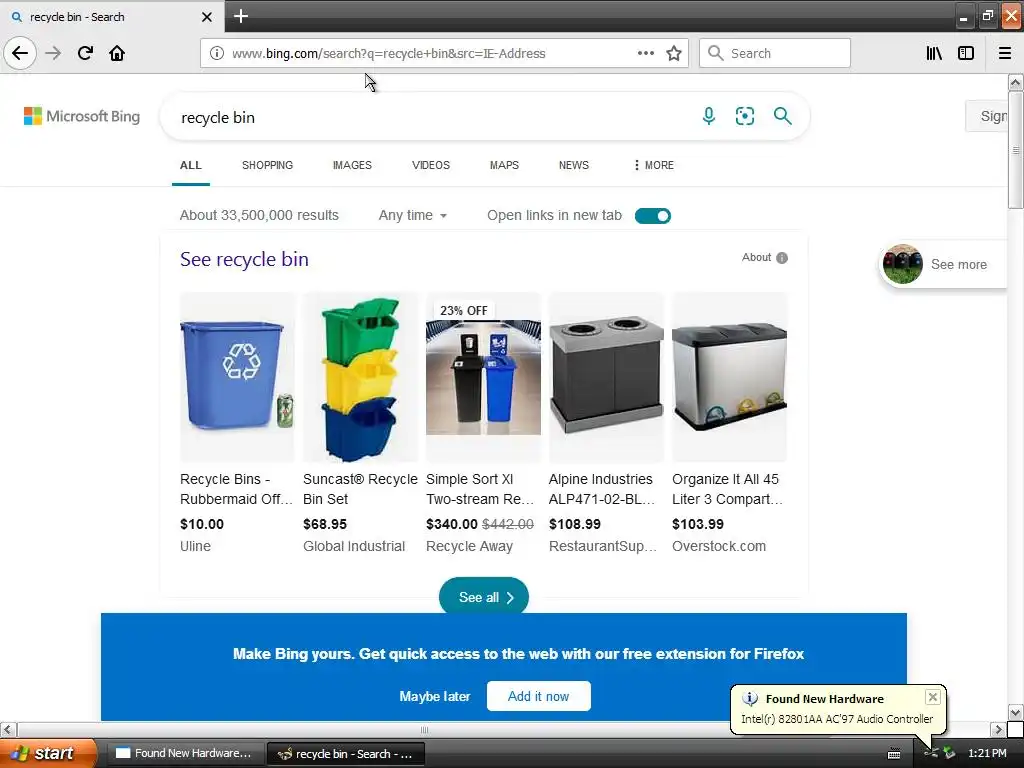This screenshot has height=768, width=1024.
Task: Open the About info icon for shopping results
Action: tap(782, 258)
